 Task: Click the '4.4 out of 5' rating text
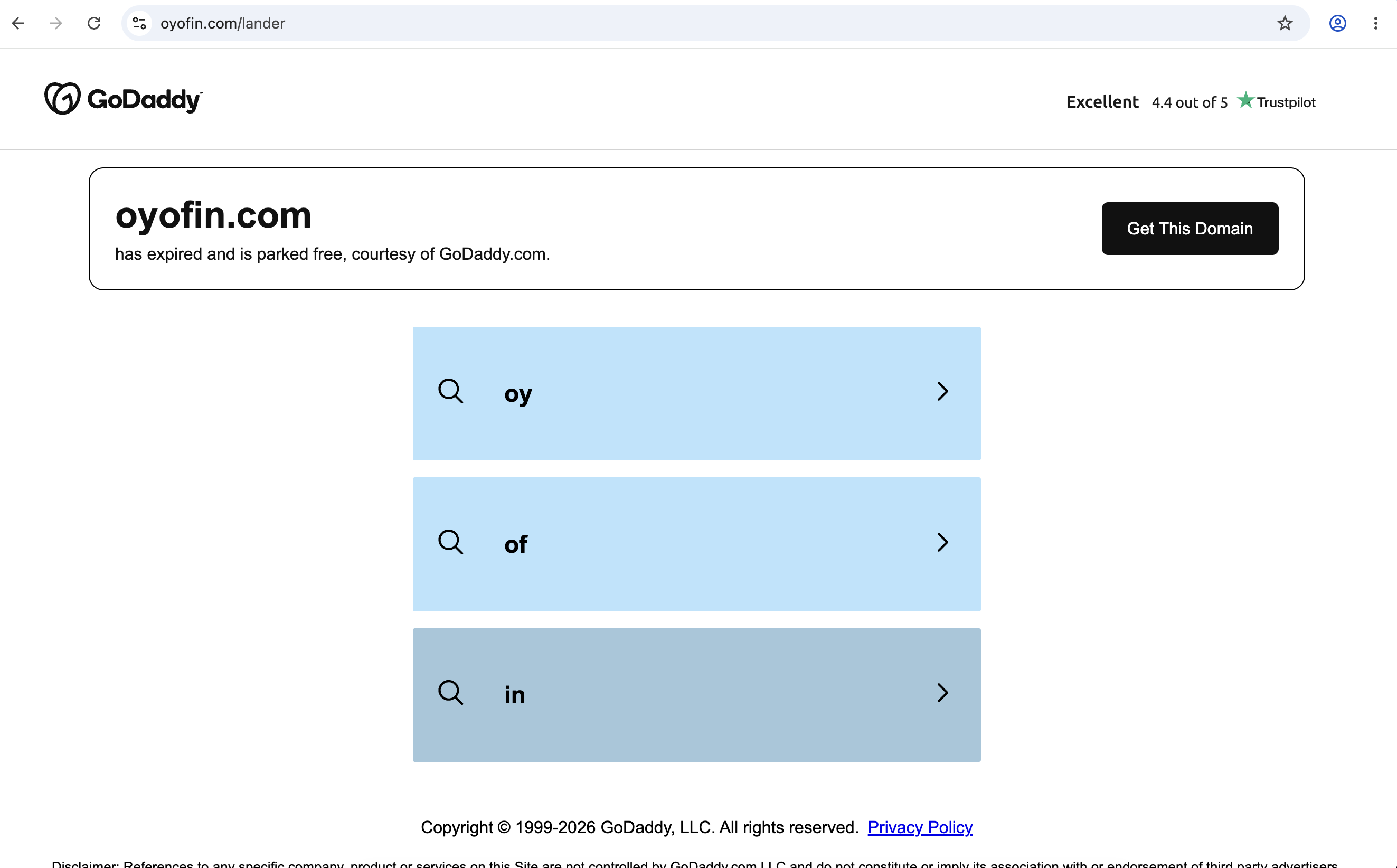point(1189,102)
